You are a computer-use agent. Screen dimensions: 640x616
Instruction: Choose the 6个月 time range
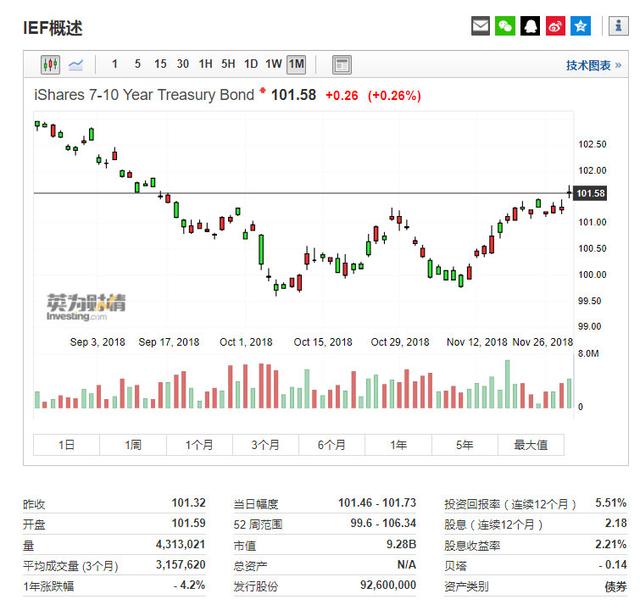click(331, 445)
